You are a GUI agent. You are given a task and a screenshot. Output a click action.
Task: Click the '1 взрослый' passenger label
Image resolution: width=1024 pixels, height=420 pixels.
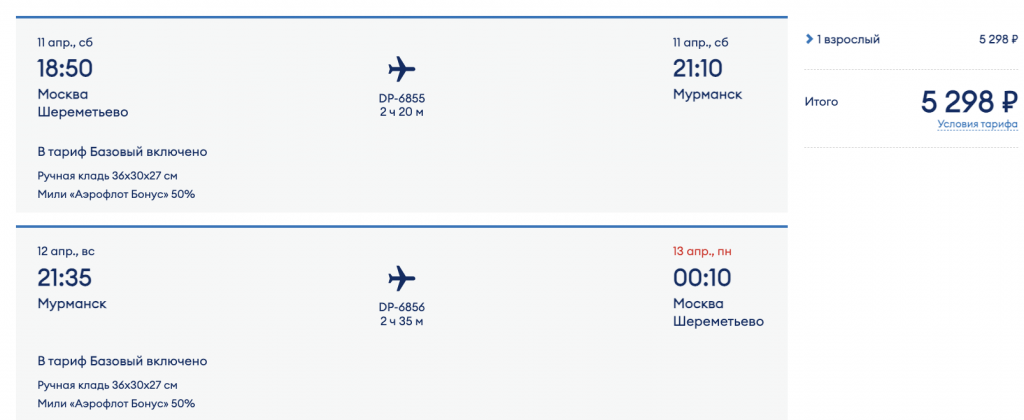[x=848, y=40]
